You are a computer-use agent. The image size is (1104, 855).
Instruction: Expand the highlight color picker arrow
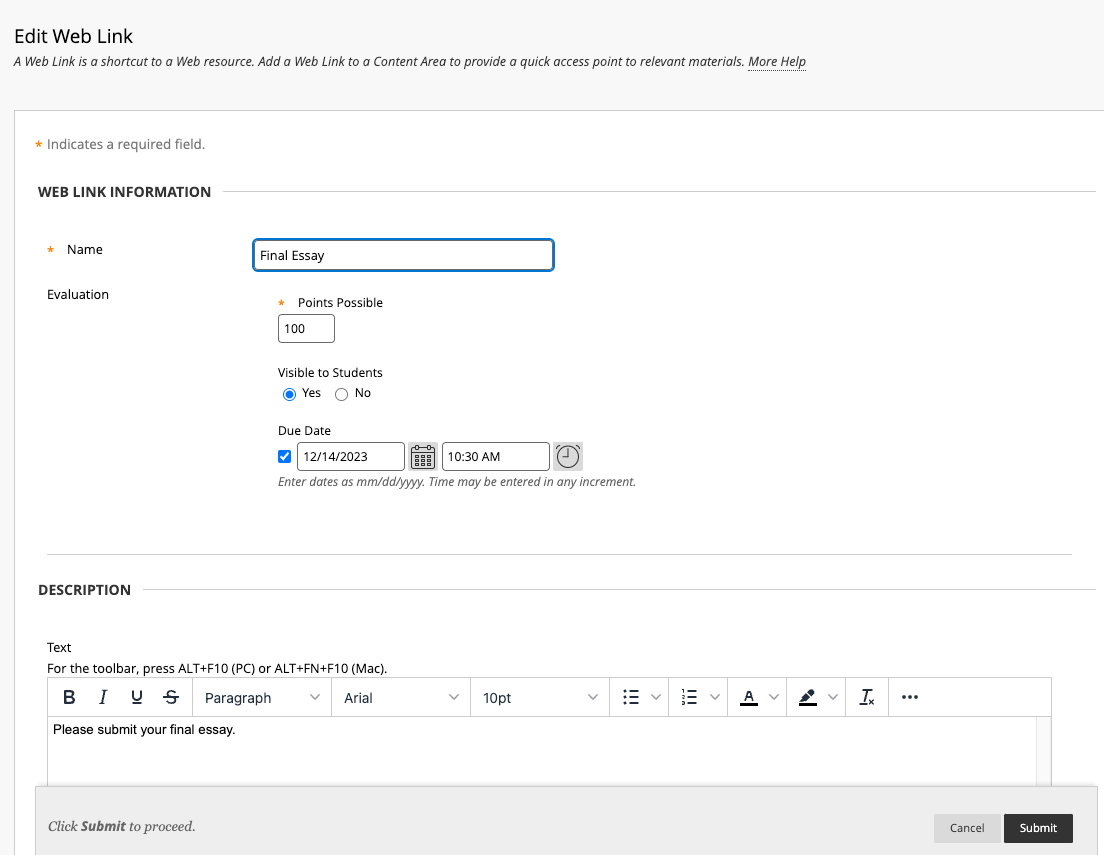[833, 697]
